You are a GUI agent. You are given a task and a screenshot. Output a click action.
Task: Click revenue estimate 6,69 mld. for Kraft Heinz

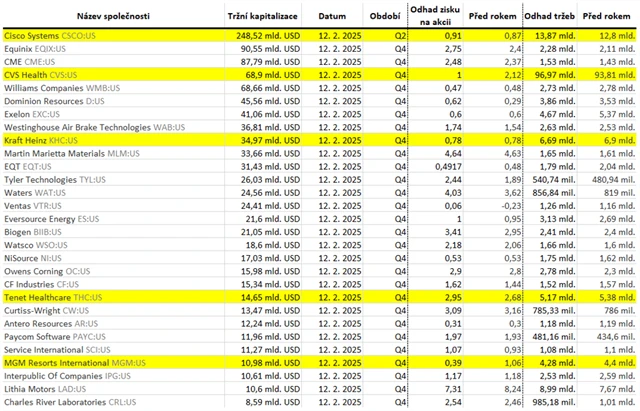pos(557,140)
